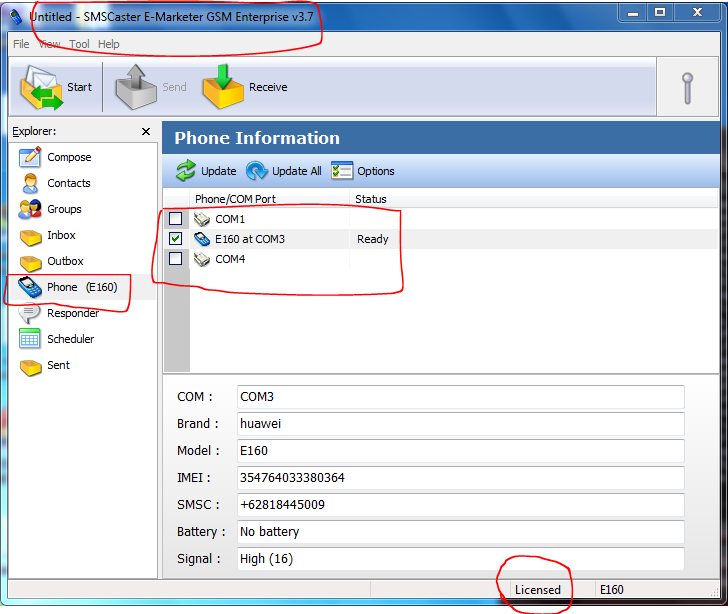Click the Ready status text

coord(372,239)
